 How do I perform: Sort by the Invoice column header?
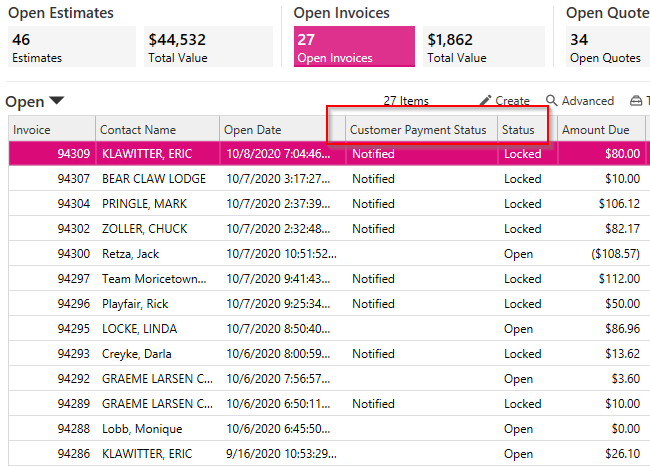(52, 130)
